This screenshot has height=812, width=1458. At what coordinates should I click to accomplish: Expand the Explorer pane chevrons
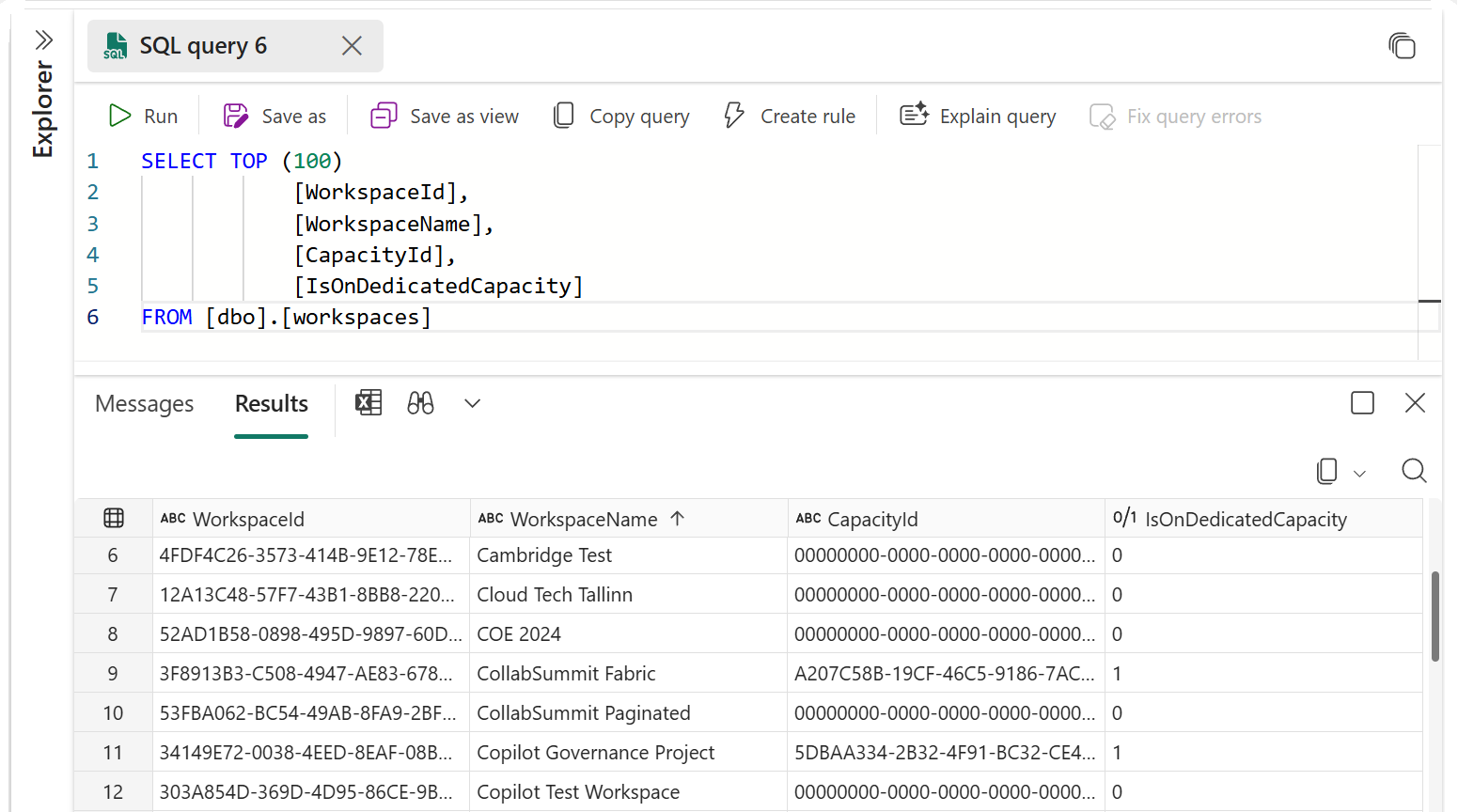[x=43, y=40]
